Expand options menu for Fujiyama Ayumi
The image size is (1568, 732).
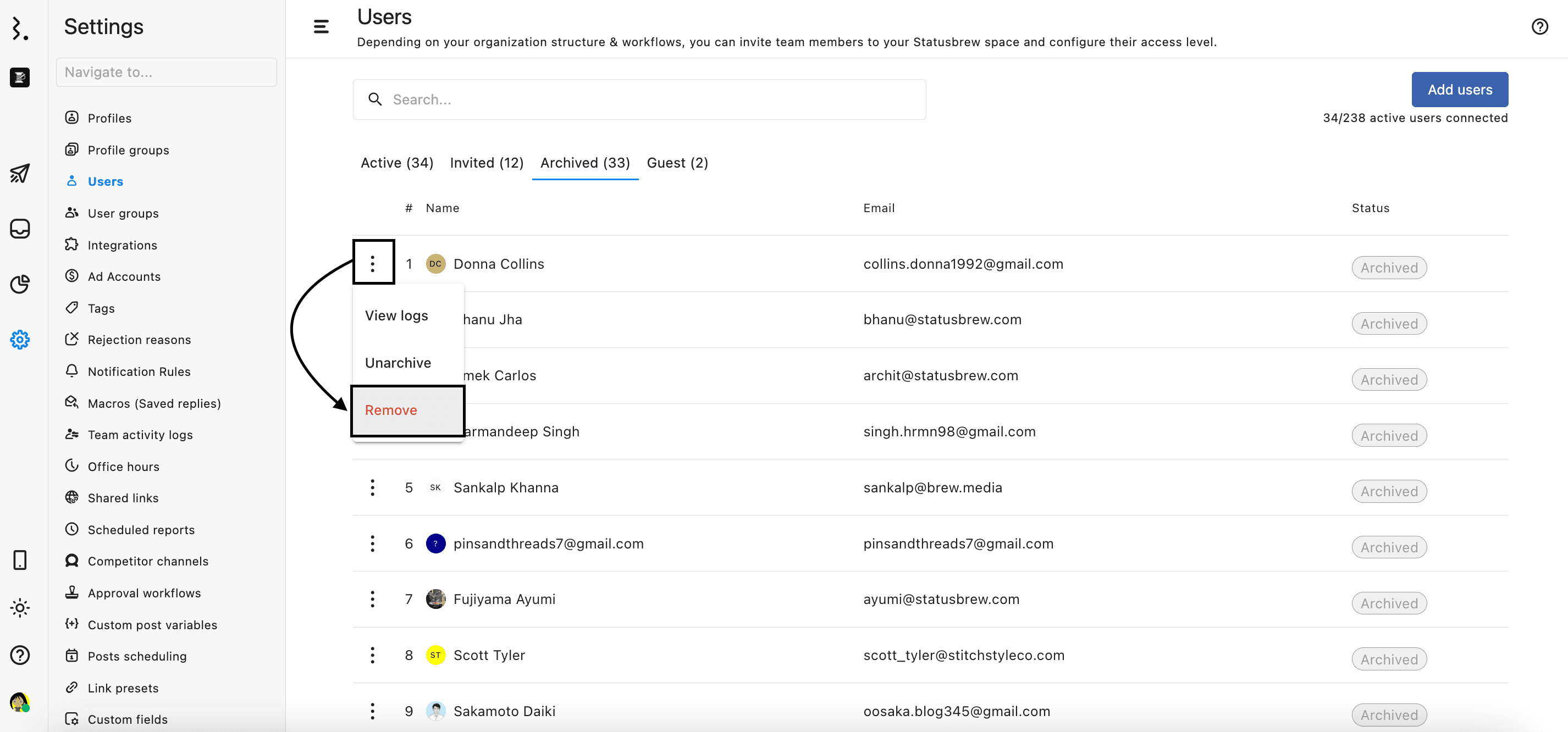[x=373, y=599]
